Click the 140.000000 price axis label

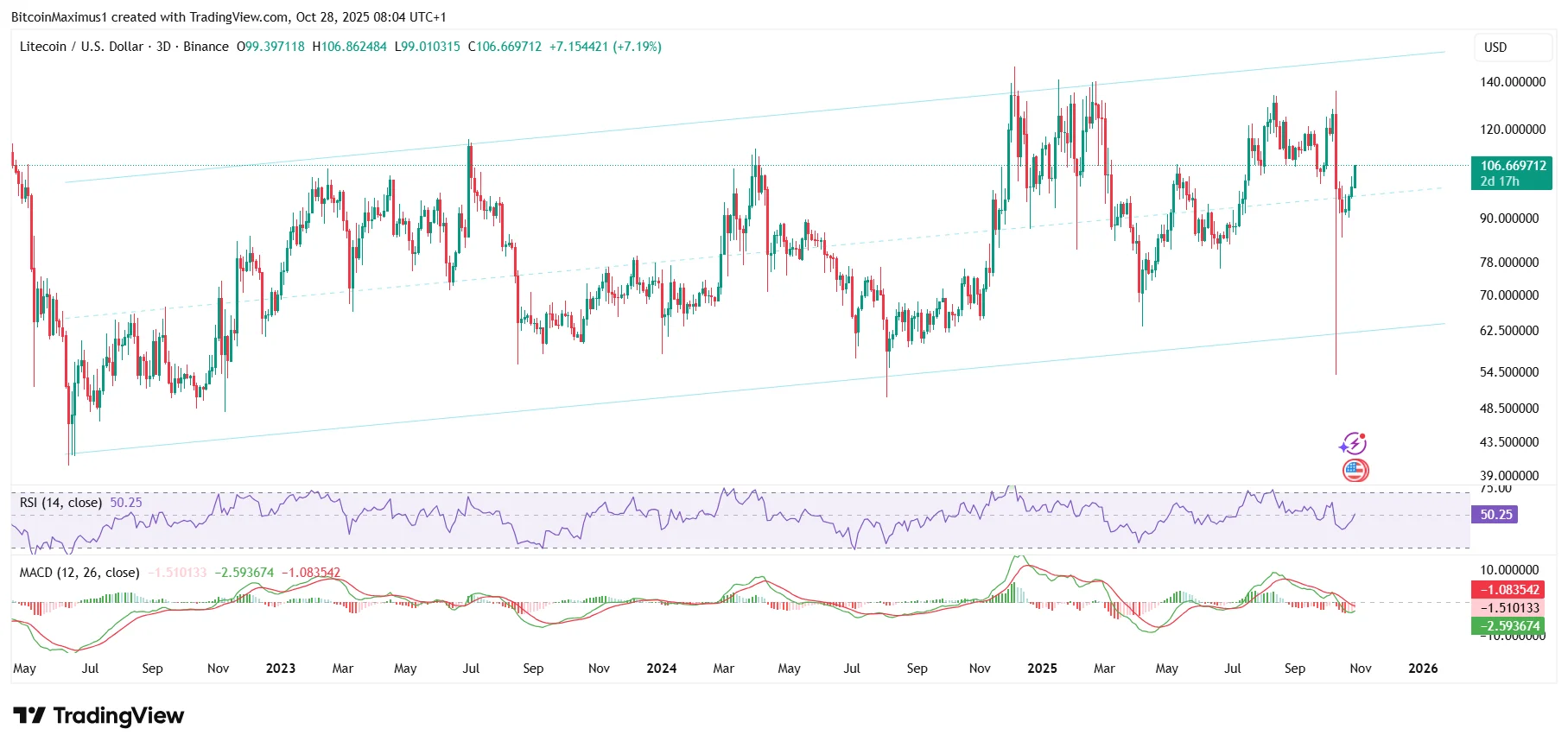point(1513,82)
